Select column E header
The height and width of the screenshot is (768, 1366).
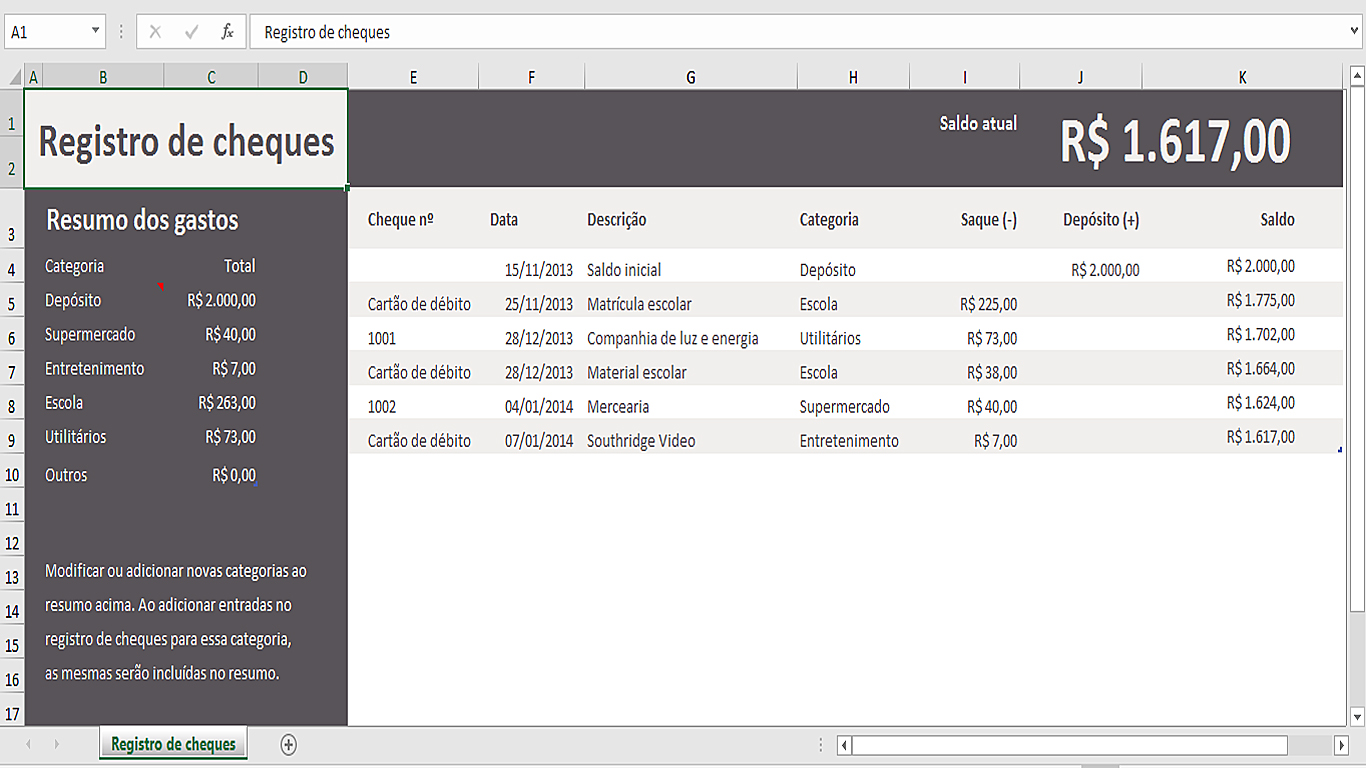click(x=413, y=77)
